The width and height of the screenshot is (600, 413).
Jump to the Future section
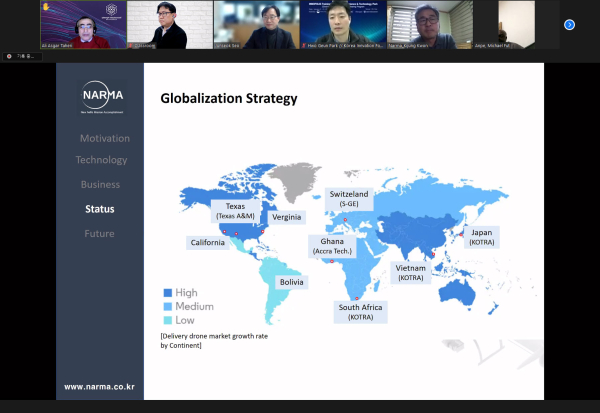100,233
